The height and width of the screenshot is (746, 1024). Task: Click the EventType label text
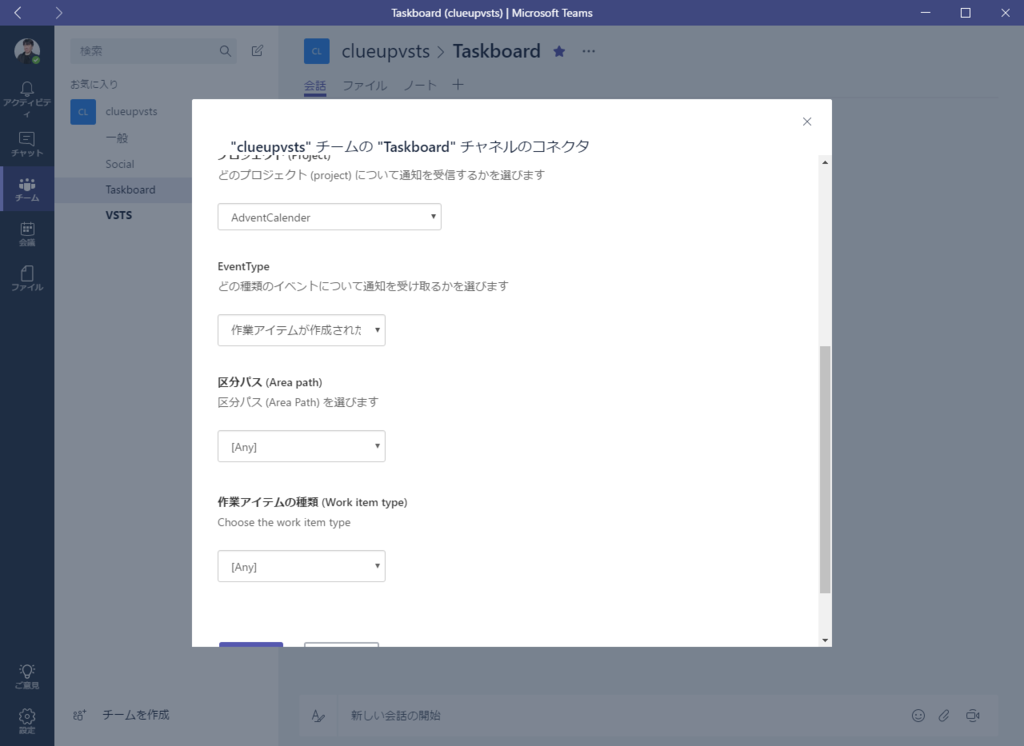244,267
